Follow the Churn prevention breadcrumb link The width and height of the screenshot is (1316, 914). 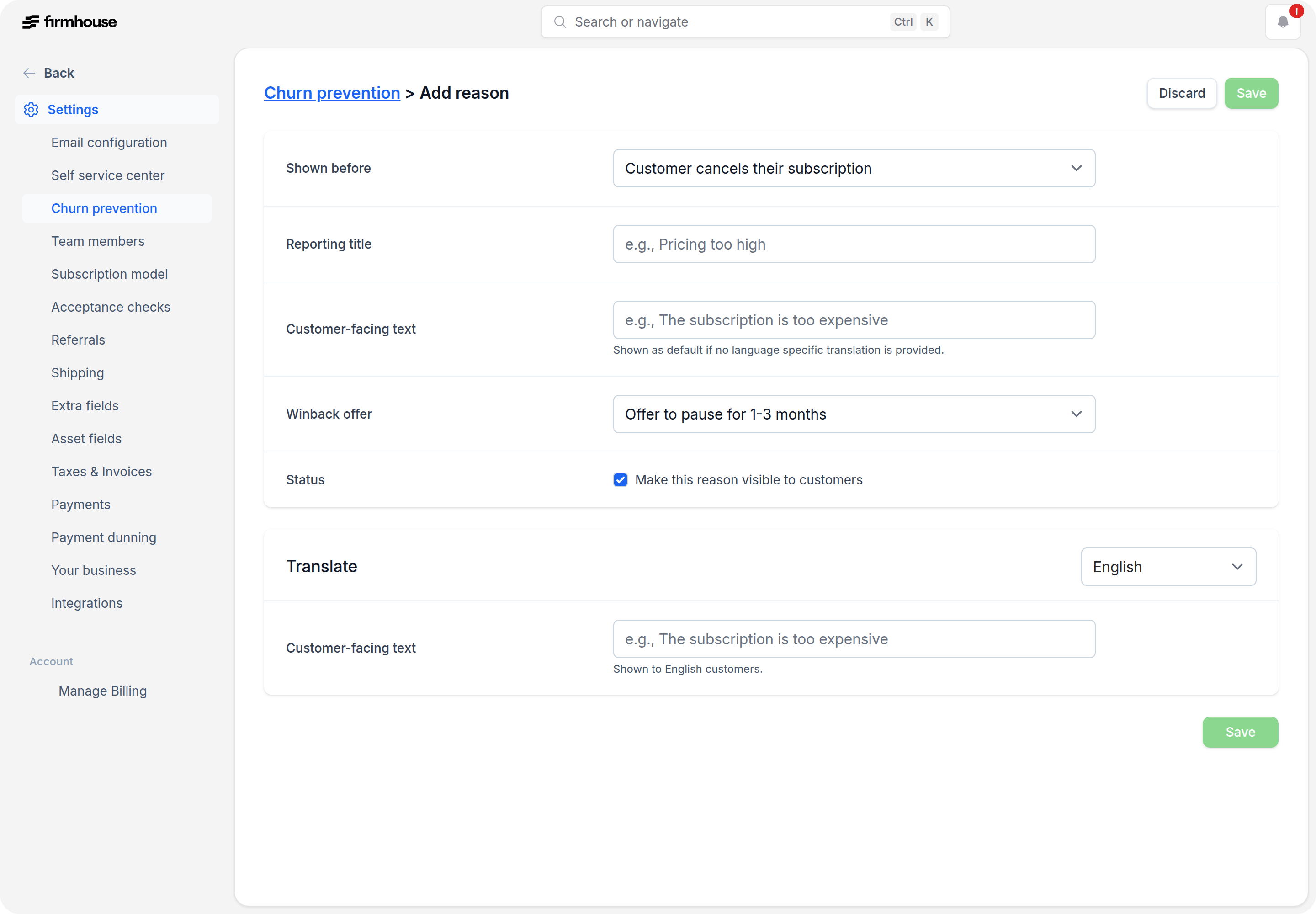tap(332, 93)
